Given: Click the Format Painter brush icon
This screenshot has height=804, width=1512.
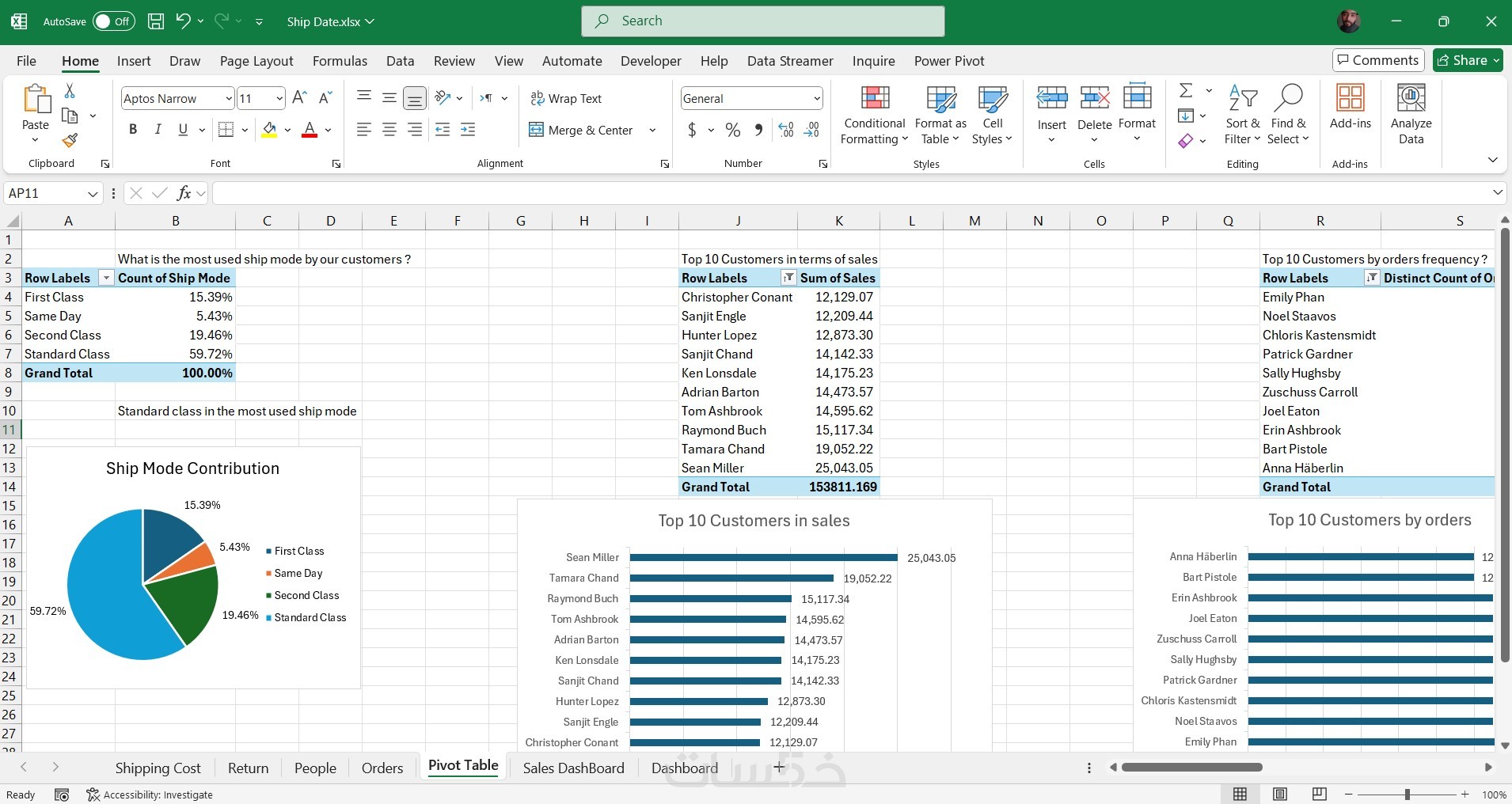Looking at the screenshot, I should click(70, 141).
